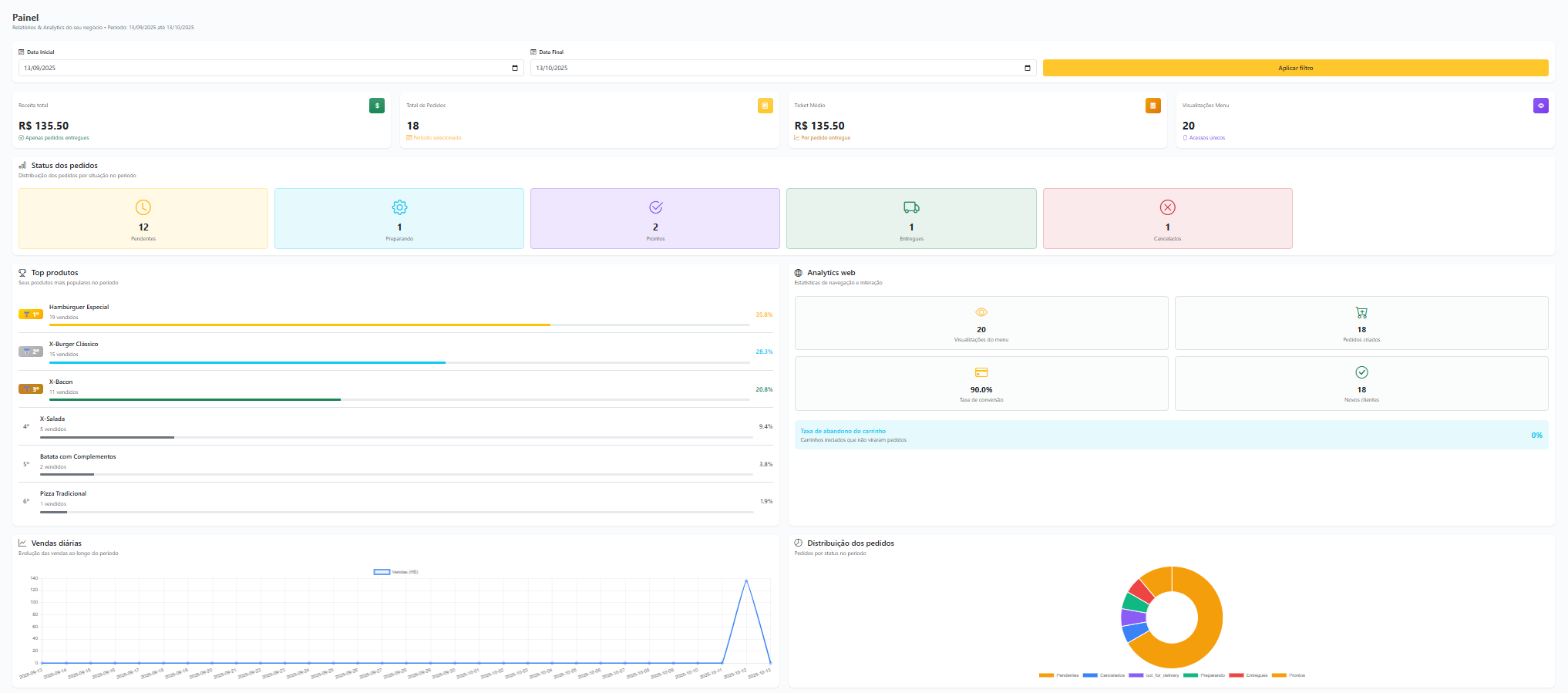This screenshot has width=1568, height=693.
Task: Click the checkmark icon in Prontos card
Action: coord(655,207)
